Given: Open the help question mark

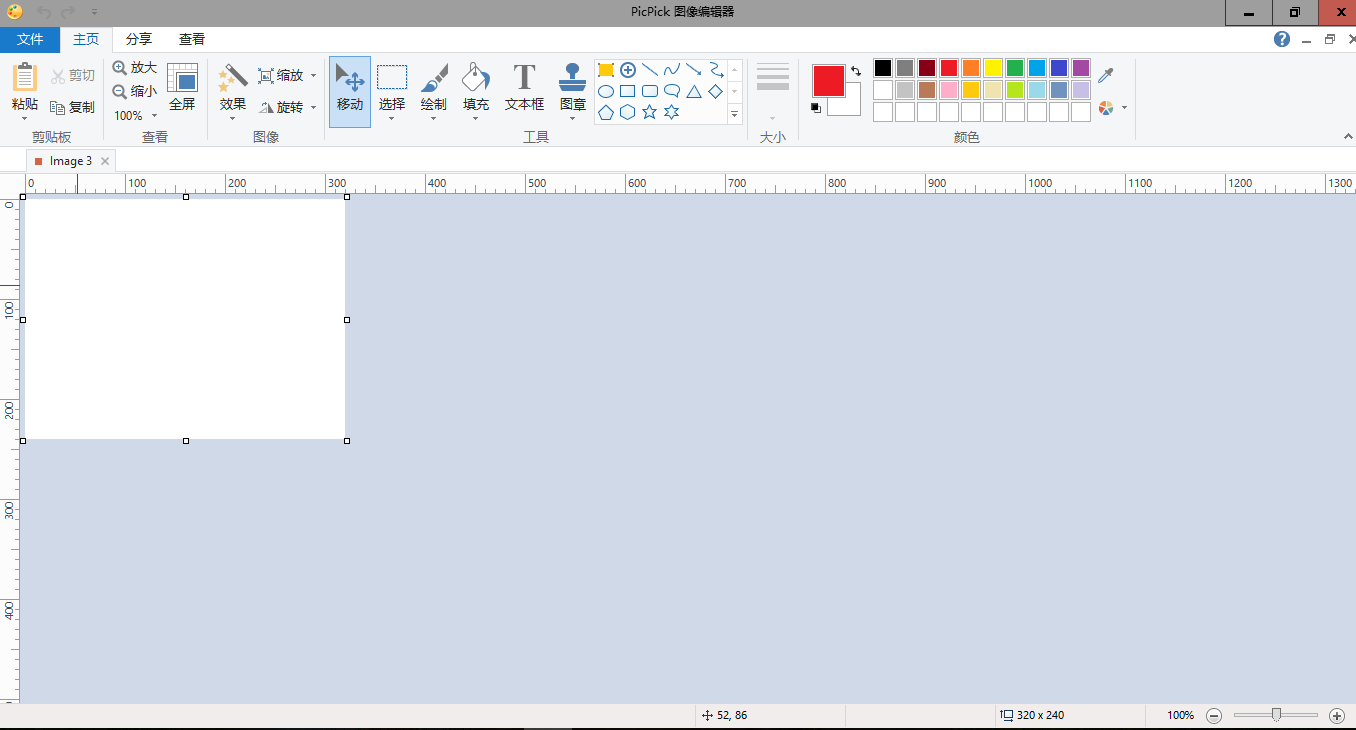Looking at the screenshot, I should coord(1282,39).
